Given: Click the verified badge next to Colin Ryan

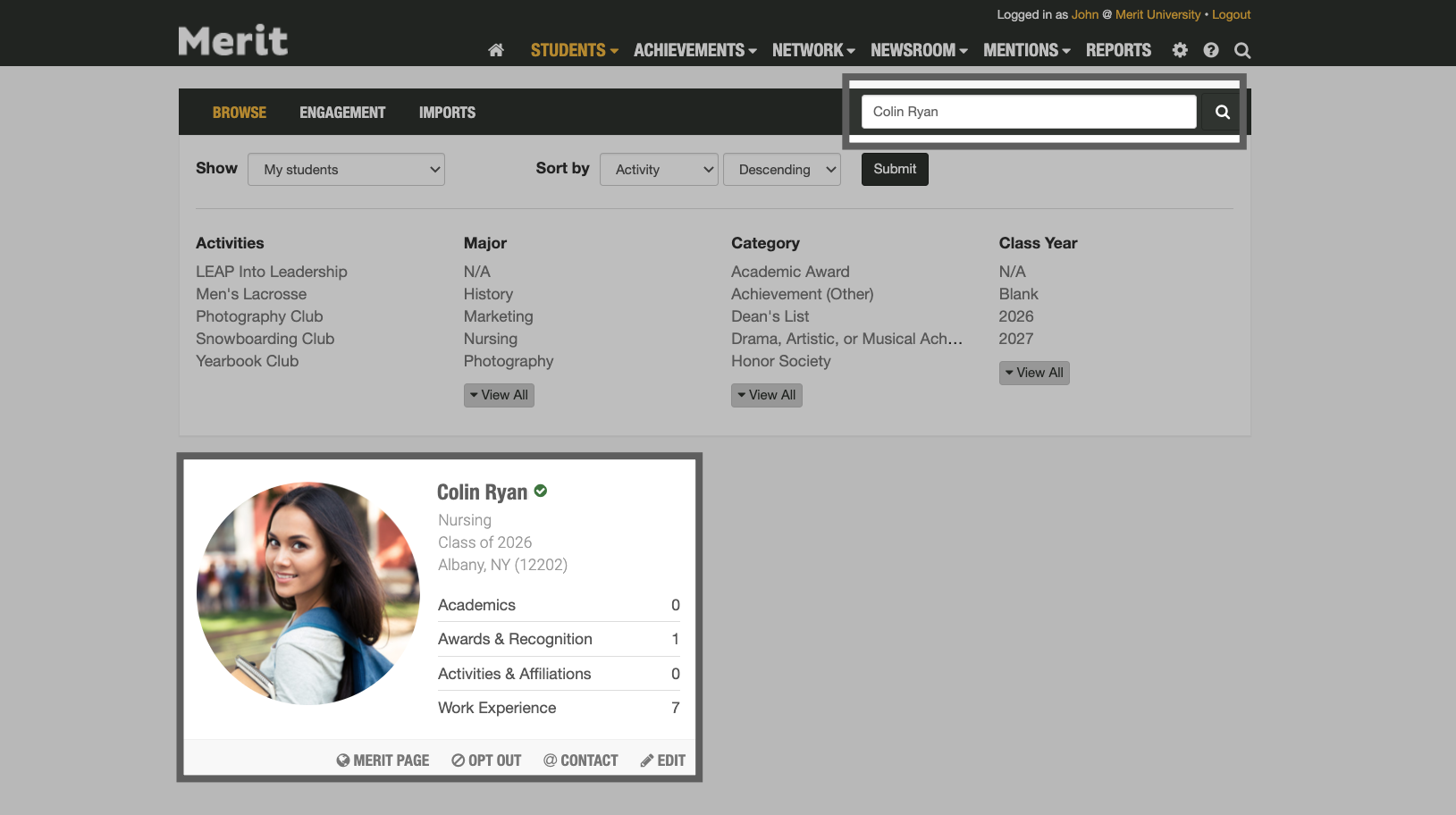Looking at the screenshot, I should coord(540,491).
